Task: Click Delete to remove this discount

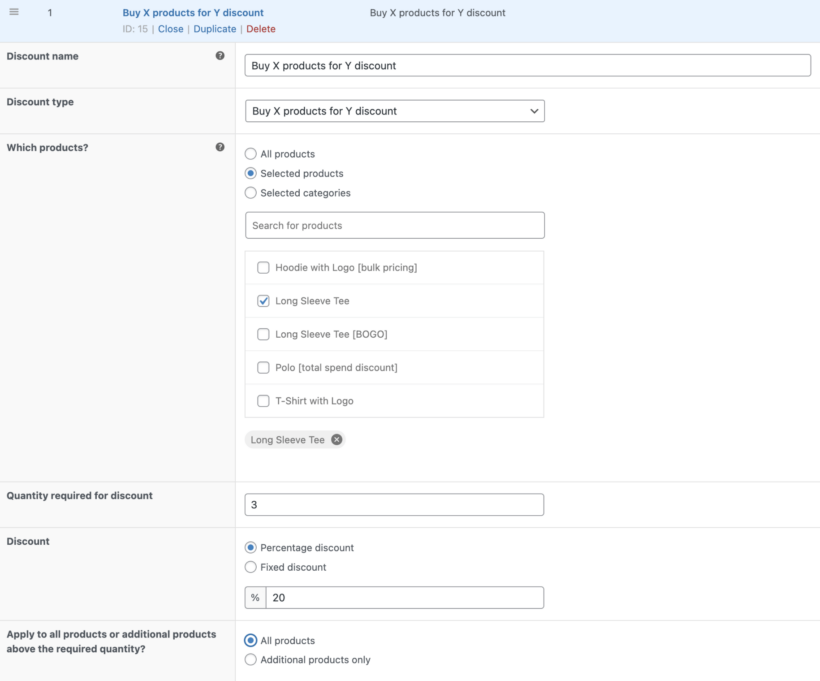Action: click(x=260, y=29)
